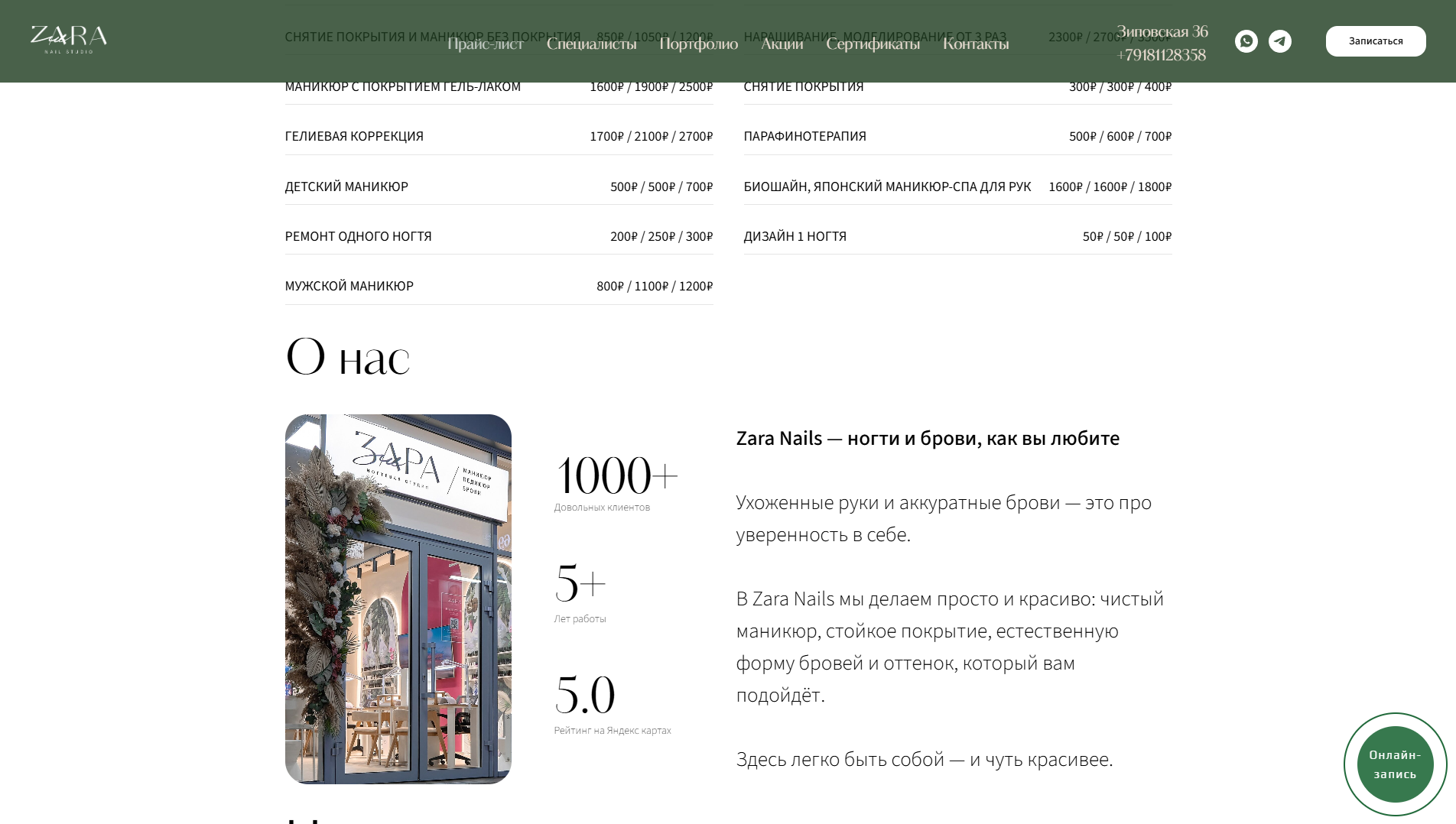
Task: Open the round Онлайн-запись button
Action: [1395, 764]
